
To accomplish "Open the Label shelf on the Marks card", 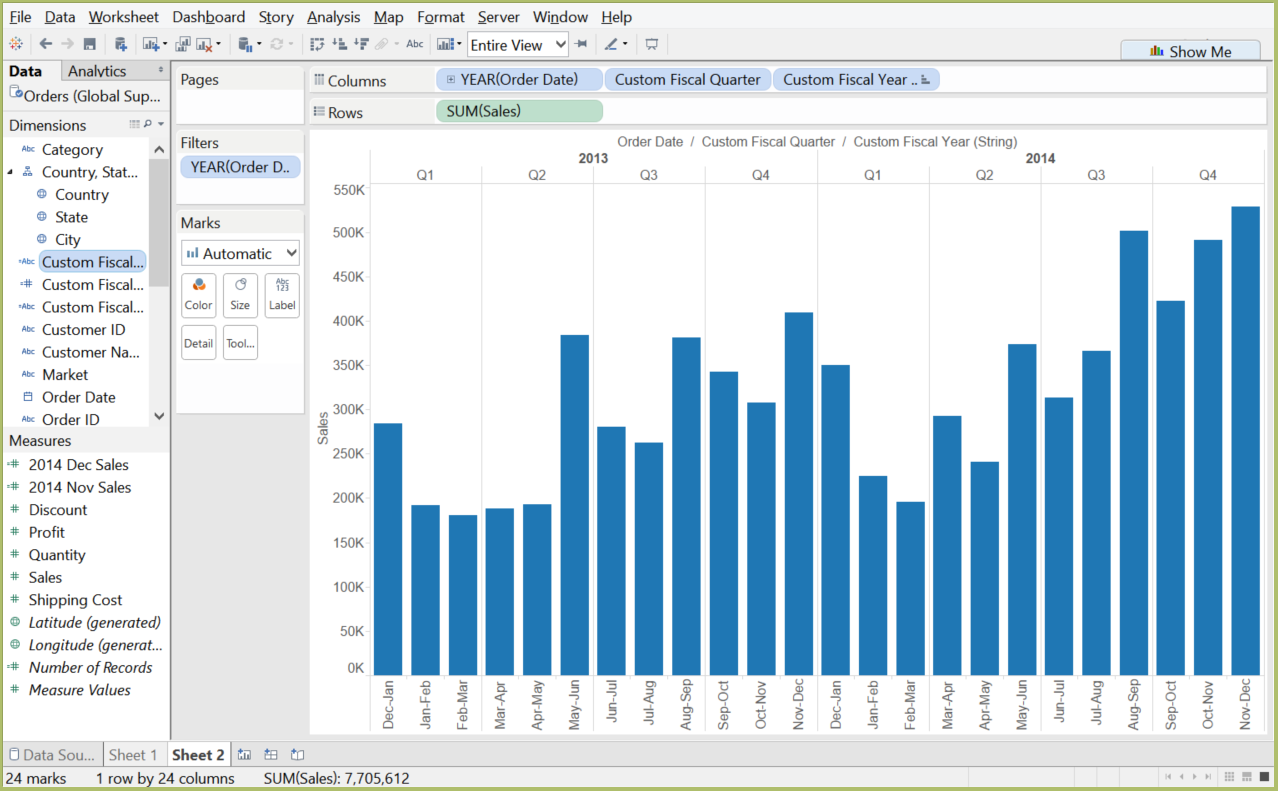I will point(282,294).
